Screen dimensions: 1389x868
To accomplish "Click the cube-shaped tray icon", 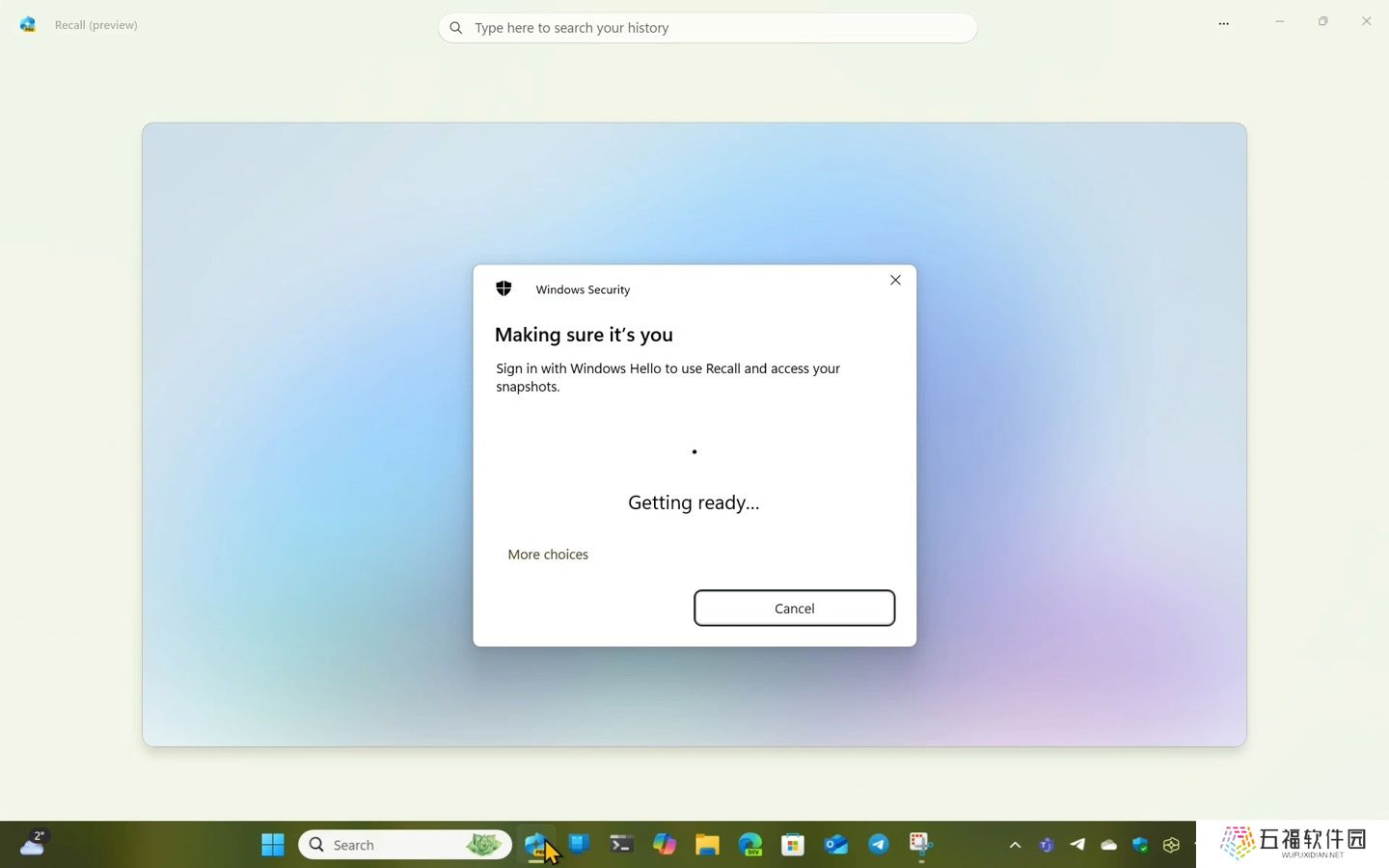I will pos(1171,845).
